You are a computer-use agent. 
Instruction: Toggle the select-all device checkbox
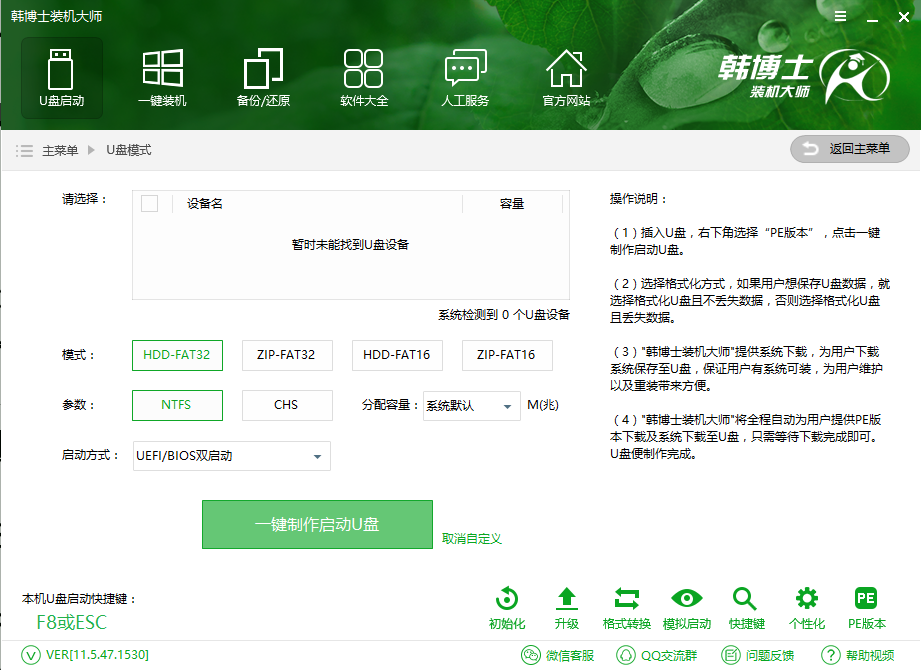tap(151, 203)
